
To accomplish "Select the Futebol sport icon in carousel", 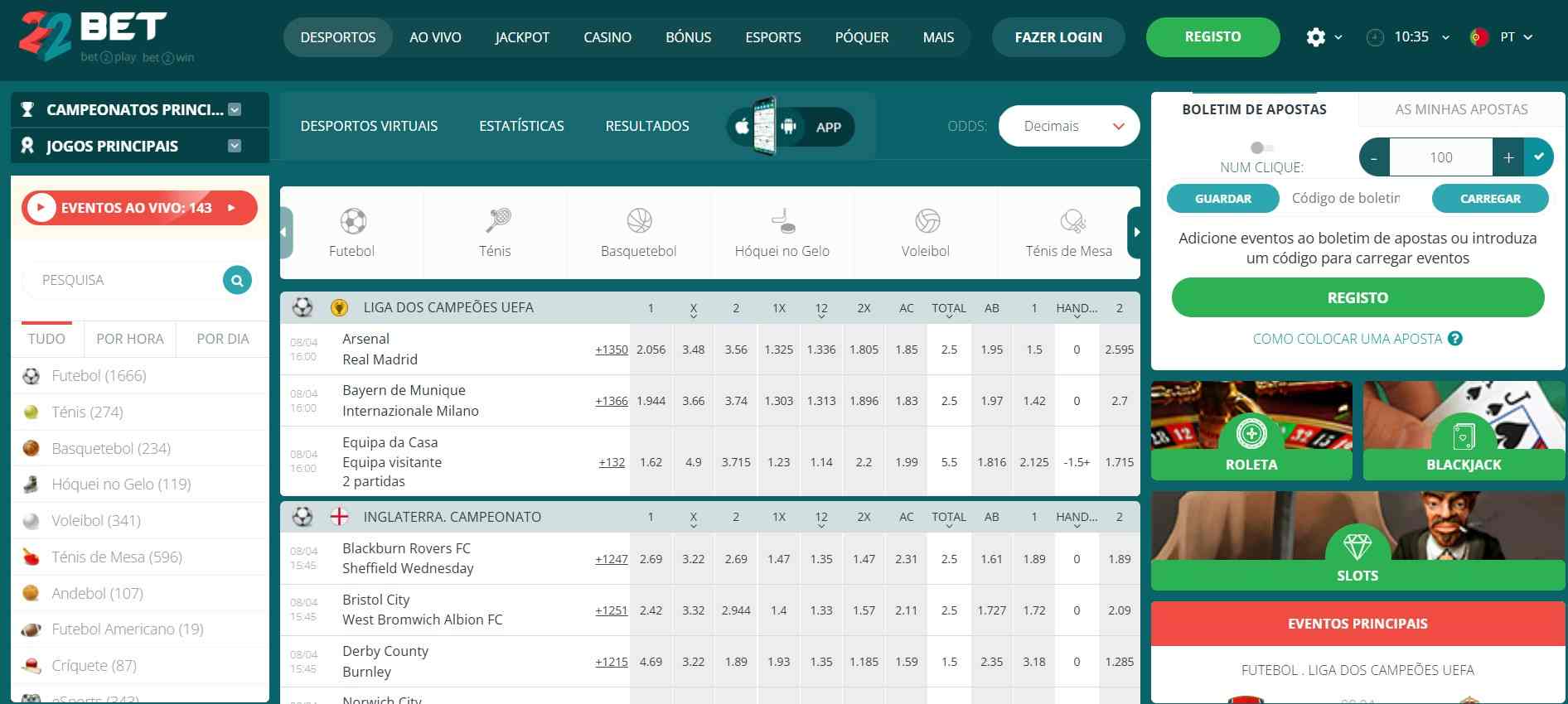I will pyautogui.click(x=353, y=221).
